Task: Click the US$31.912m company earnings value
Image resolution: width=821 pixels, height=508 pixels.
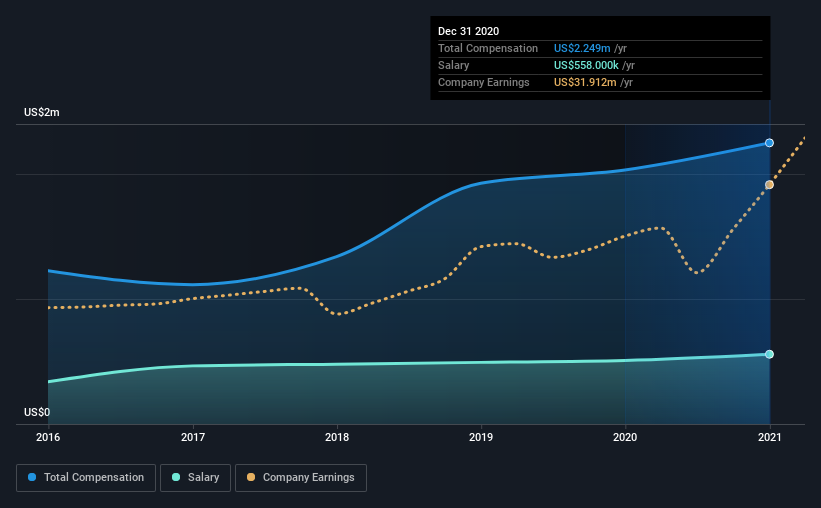Action: tap(585, 82)
